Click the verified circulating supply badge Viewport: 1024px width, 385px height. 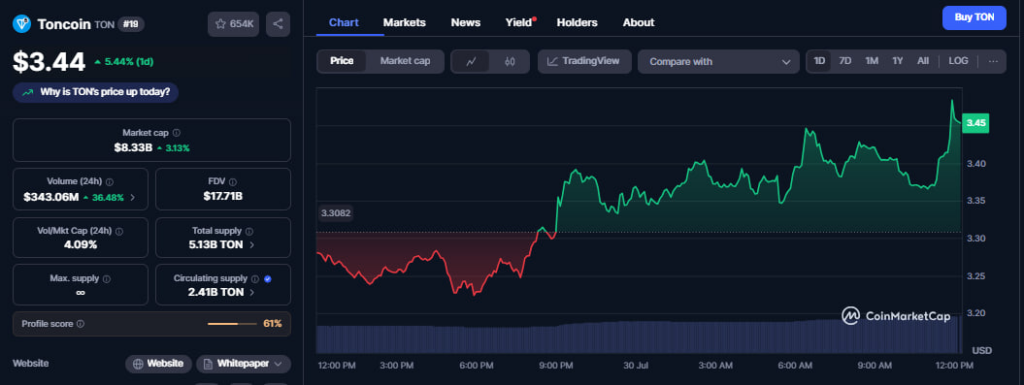click(x=268, y=279)
